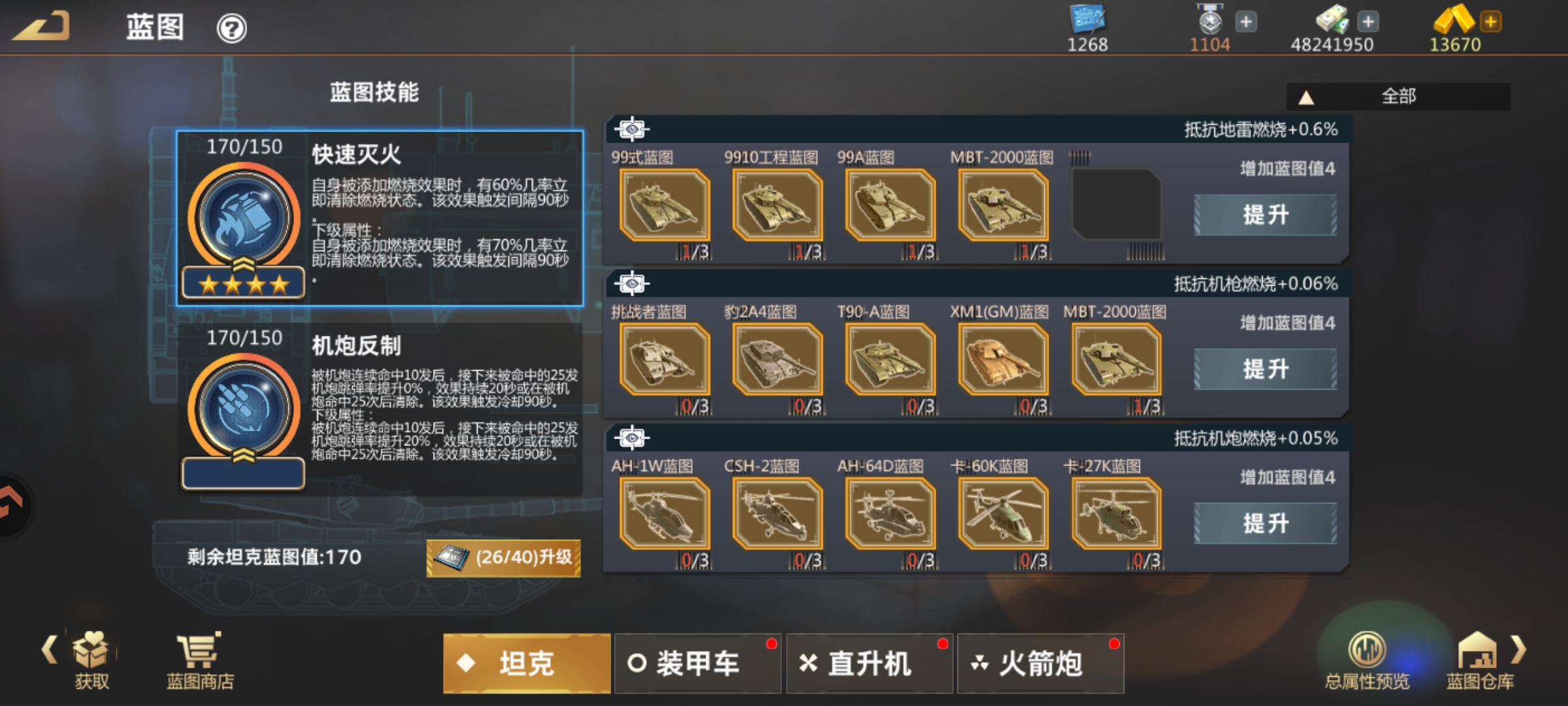Toggle eye icon on 抵抗机炮燃烧 row
Image resolution: width=1568 pixels, height=706 pixels.
tap(632, 438)
